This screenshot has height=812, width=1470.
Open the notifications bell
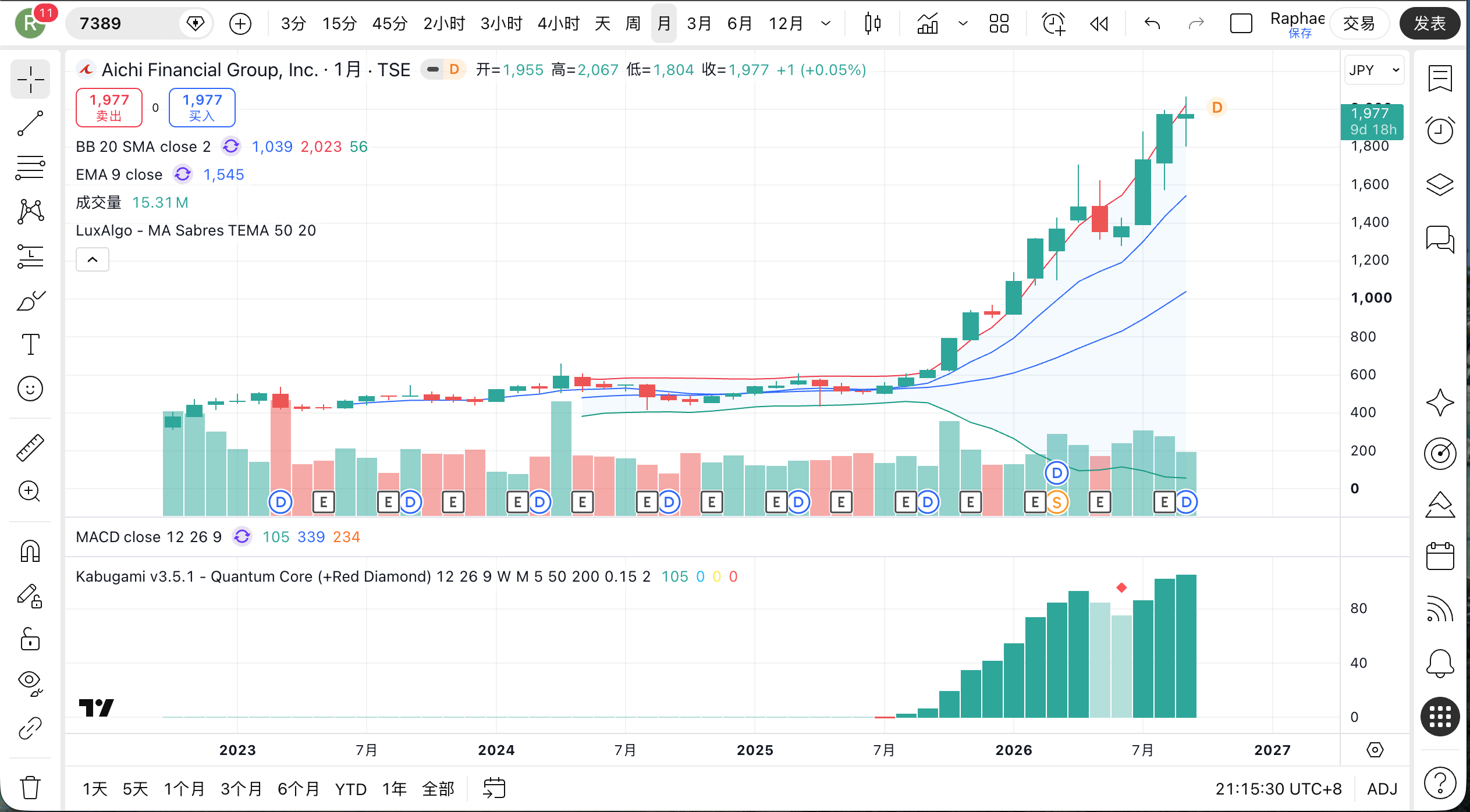tap(1440, 663)
